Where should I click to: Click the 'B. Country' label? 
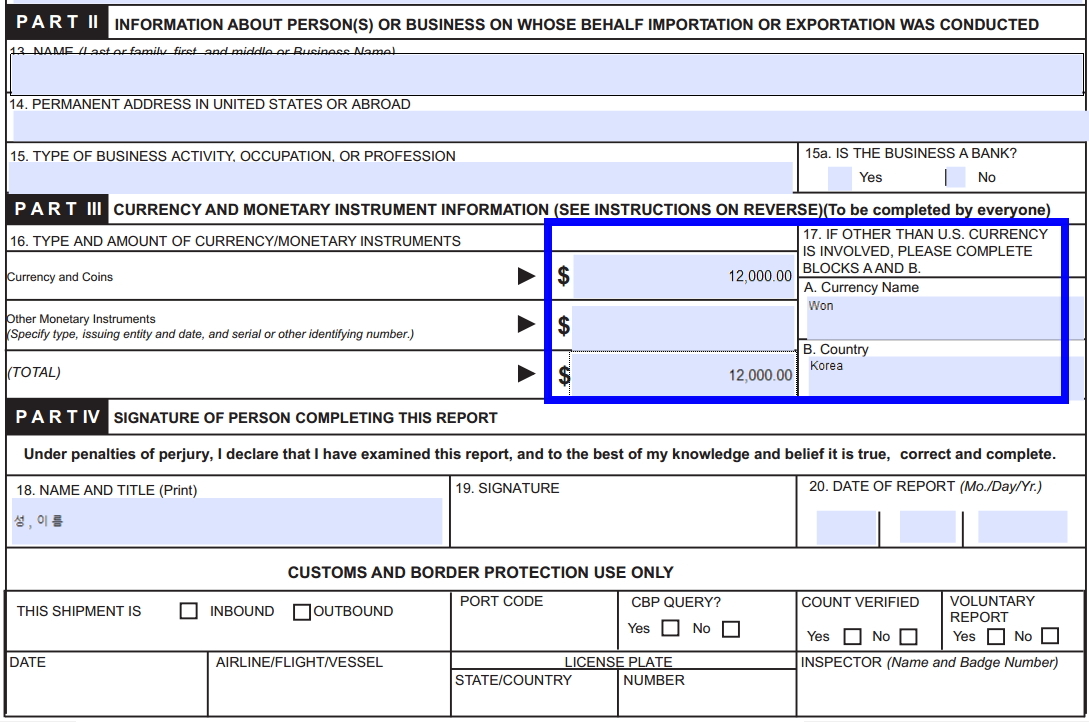[836, 349]
